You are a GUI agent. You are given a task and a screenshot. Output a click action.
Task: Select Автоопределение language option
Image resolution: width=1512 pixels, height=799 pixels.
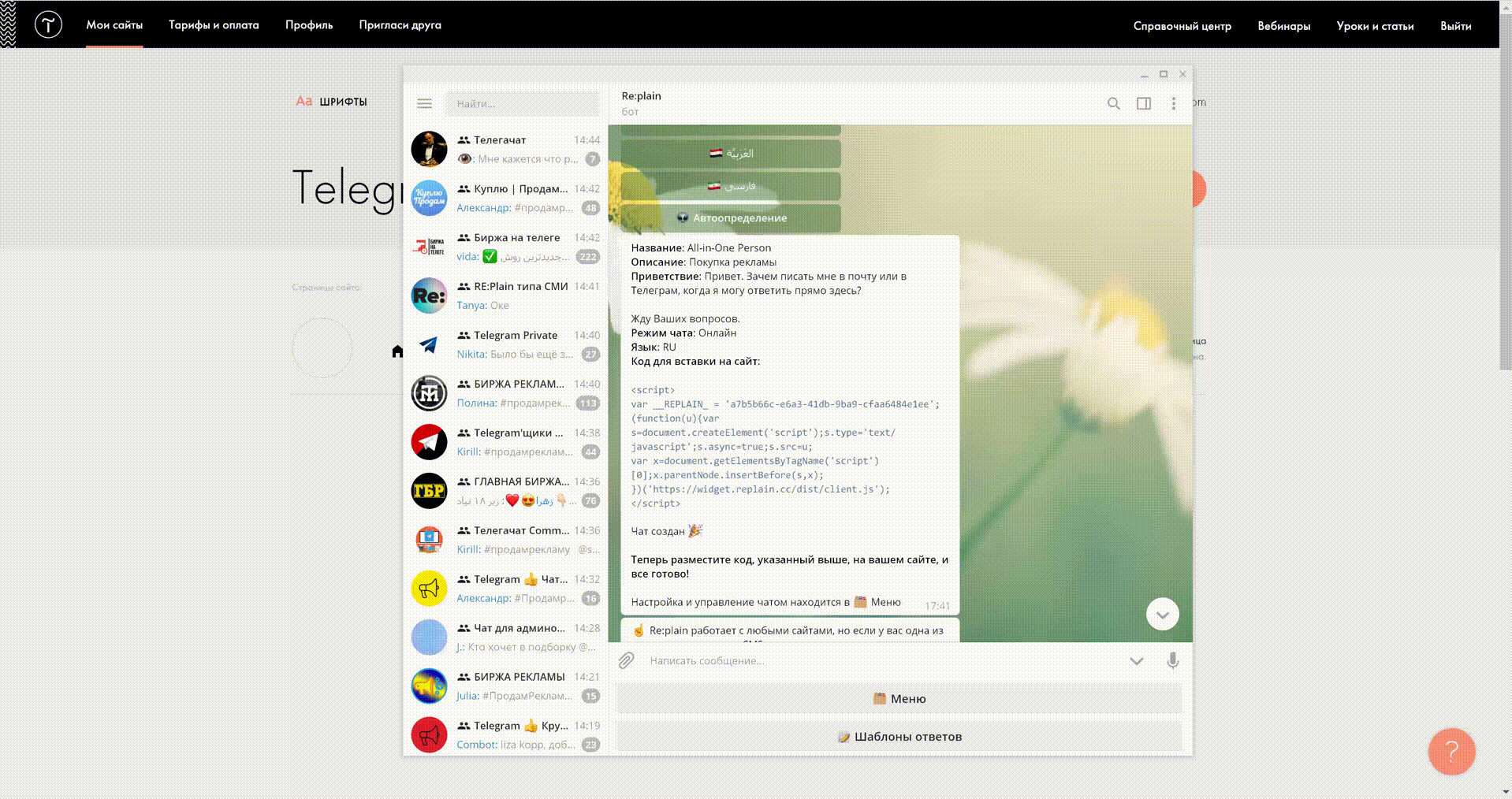pyautogui.click(x=731, y=218)
